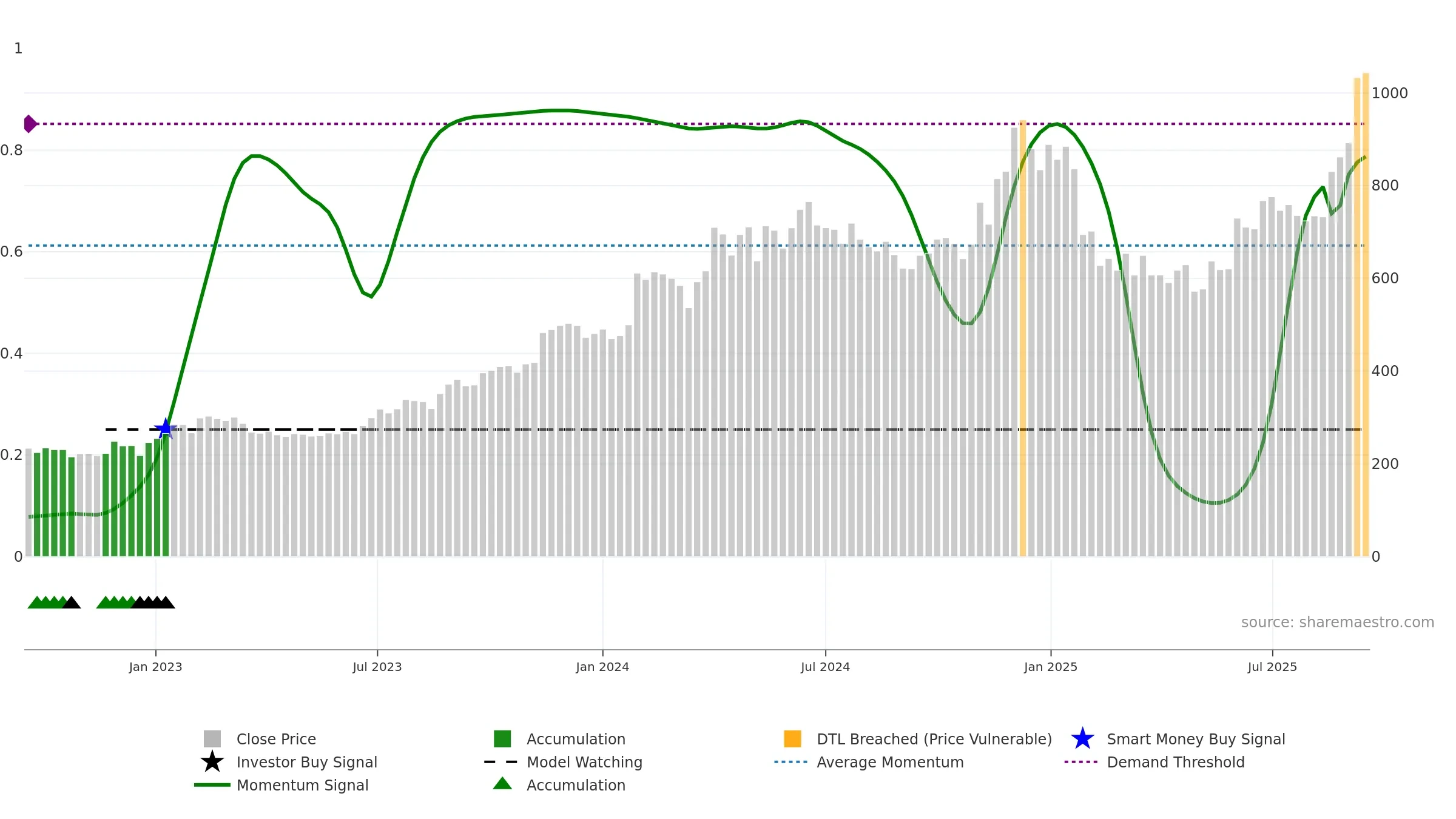Click the Average Momentum dotted line legend icon
Viewport: 1456px width, 819px height.
click(x=791, y=762)
